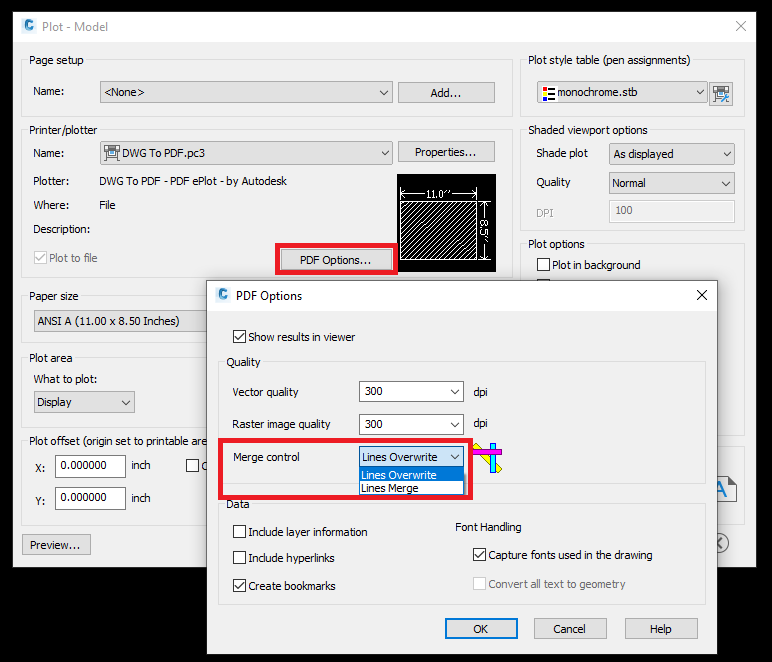The height and width of the screenshot is (662, 772).
Task: Click the plot offset X input field
Action: click(90, 466)
